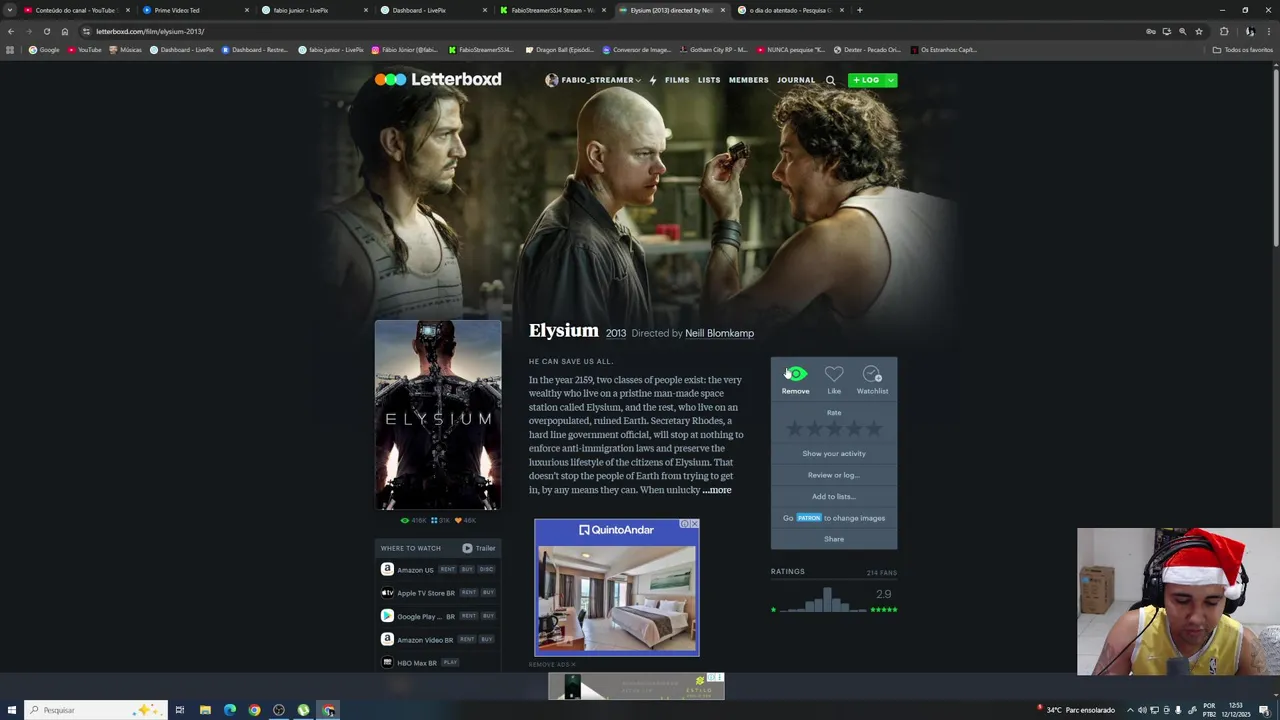Image resolution: width=1280 pixels, height=720 pixels.
Task: Play the Trailer
Action: tap(479, 548)
